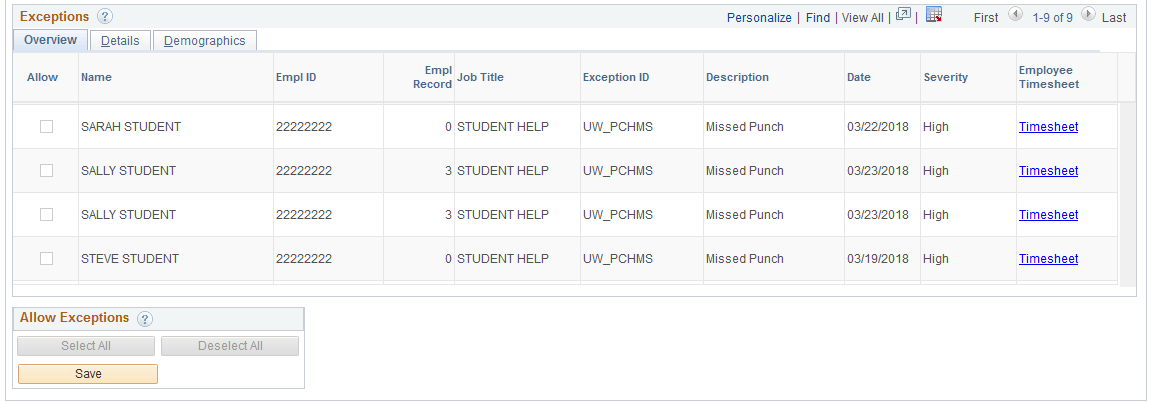This screenshot has height=402, width=1149.
Task: Click the zoom grid popup icon
Action: [x=904, y=15]
